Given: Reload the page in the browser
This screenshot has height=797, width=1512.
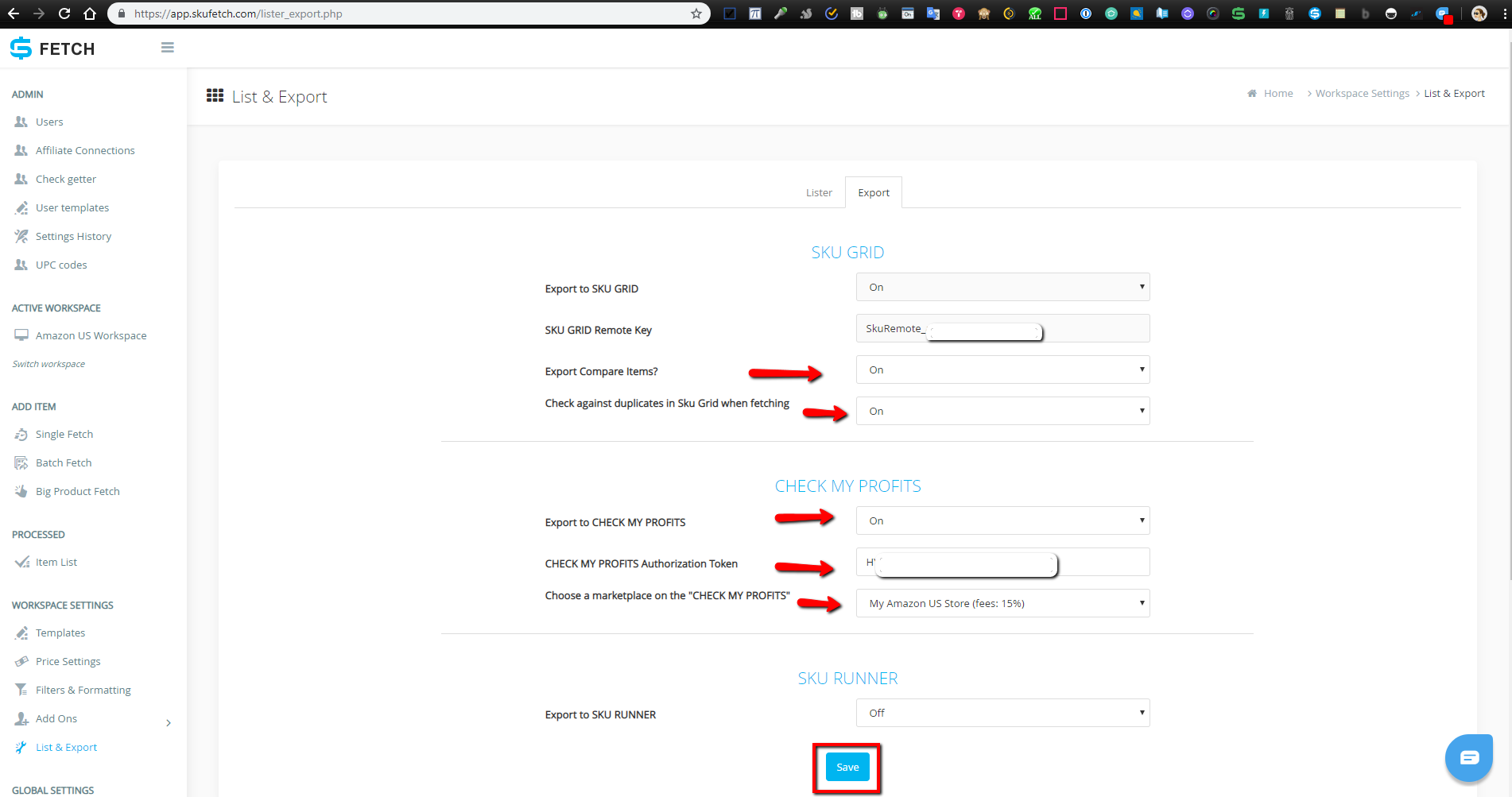Looking at the screenshot, I should (x=64, y=14).
